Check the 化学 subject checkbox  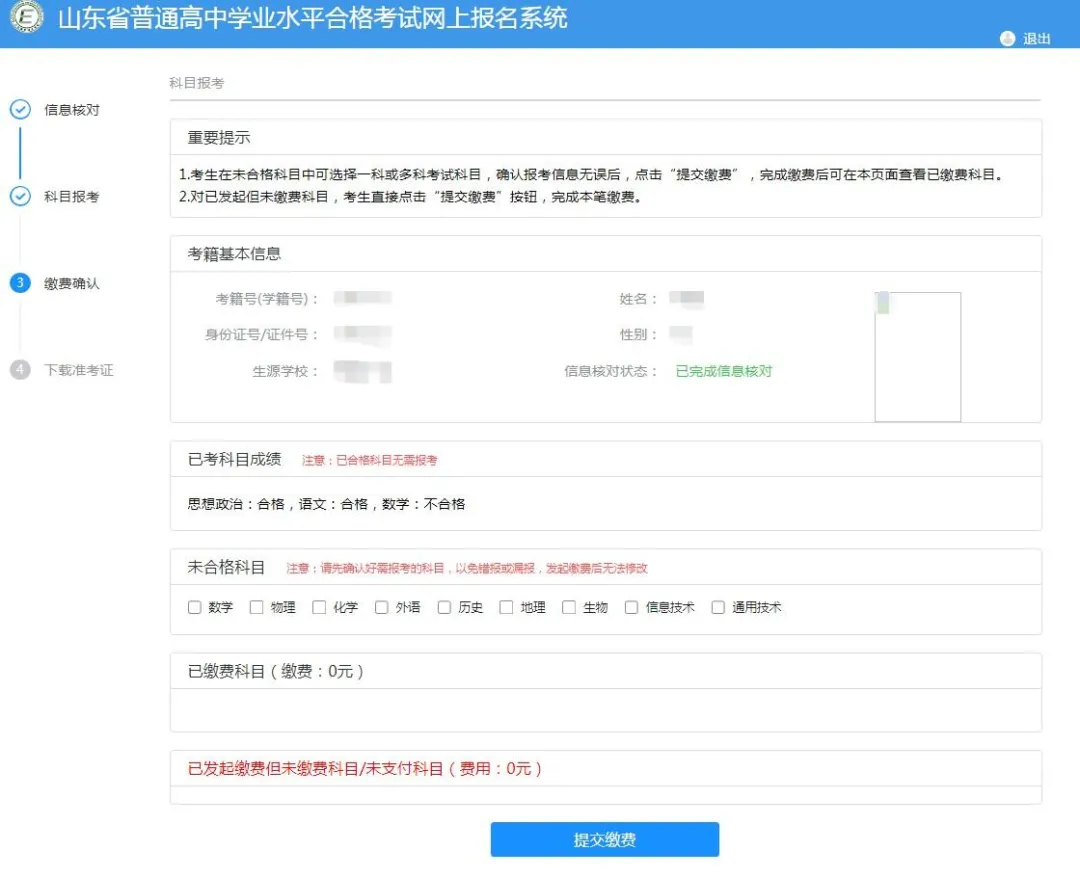(x=319, y=607)
